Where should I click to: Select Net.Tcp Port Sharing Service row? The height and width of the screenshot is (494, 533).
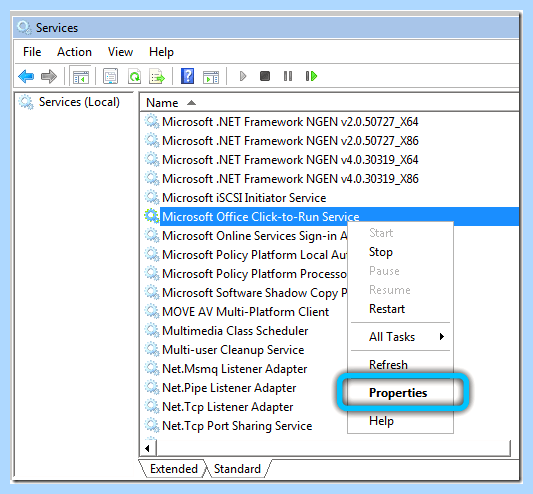pyautogui.click(x=237, y=426)
